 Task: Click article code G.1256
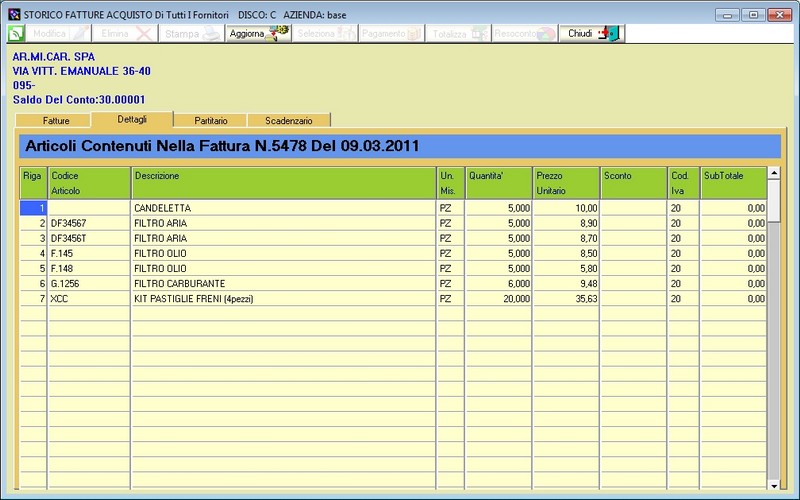click(x=65, y=284)
